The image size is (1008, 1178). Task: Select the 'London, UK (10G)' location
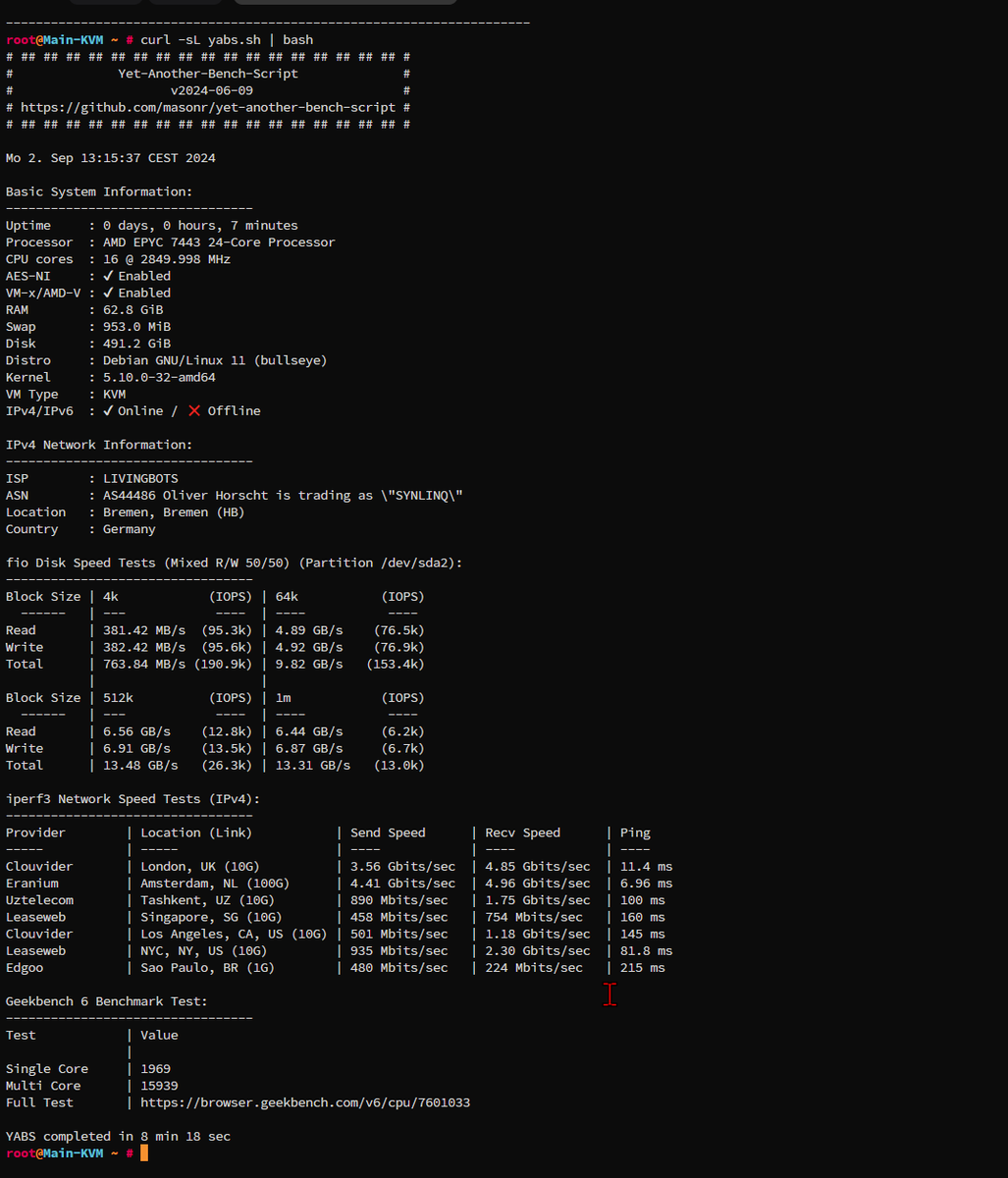200,866
